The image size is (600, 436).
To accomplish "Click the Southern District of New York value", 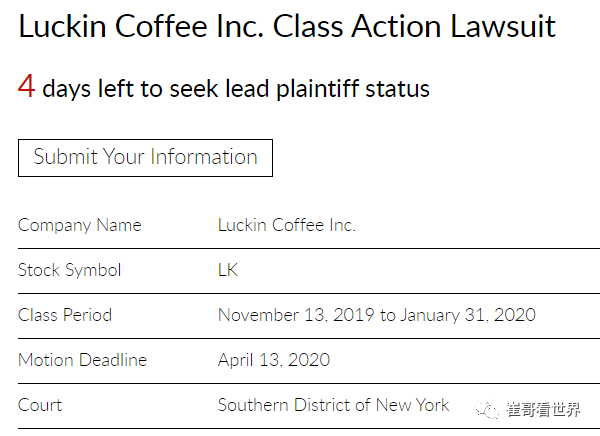I will (334, 405).
